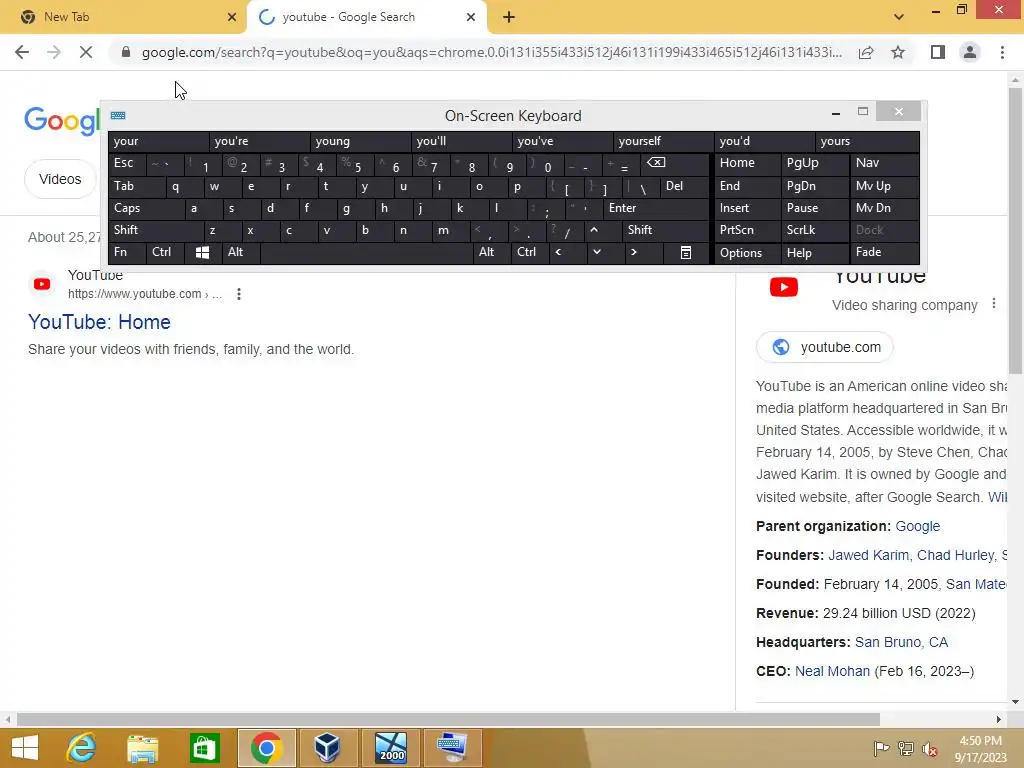1024x768 pixels.
Task: Bookmark this page with the star icon
Action: tap(898, 52)
